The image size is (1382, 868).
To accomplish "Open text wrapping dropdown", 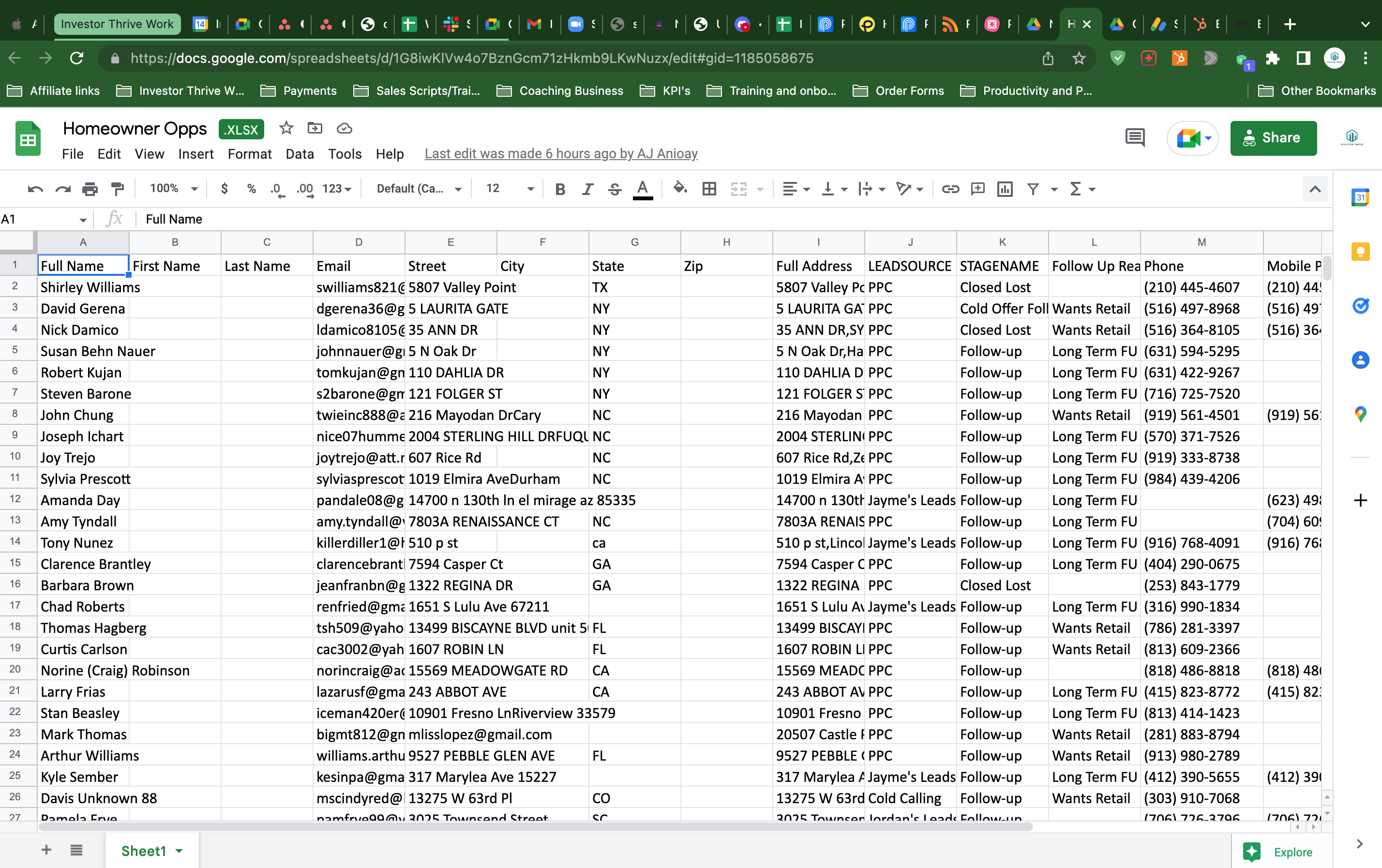I will 872,189.
